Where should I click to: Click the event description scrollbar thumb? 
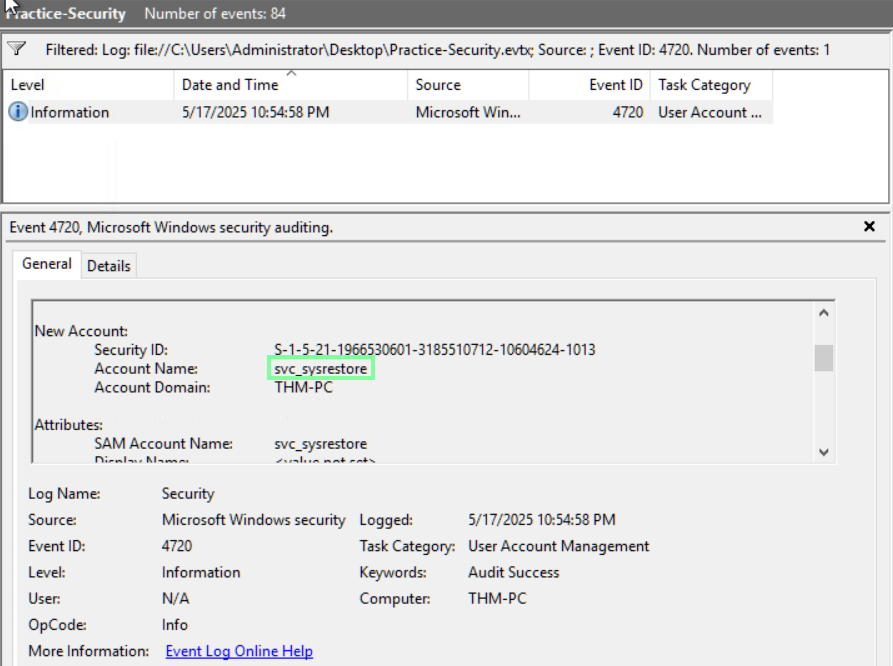coord(823,357)
